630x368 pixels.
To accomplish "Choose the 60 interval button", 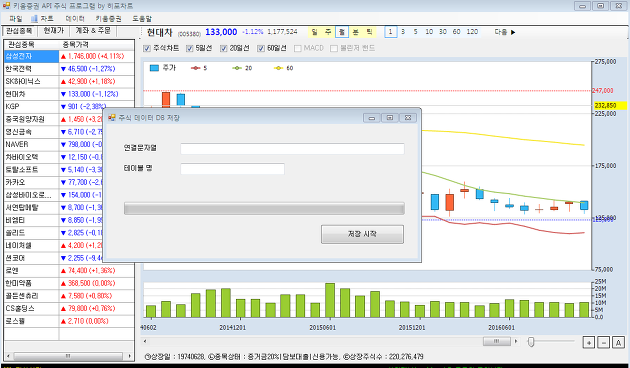I will click(456, 32).
